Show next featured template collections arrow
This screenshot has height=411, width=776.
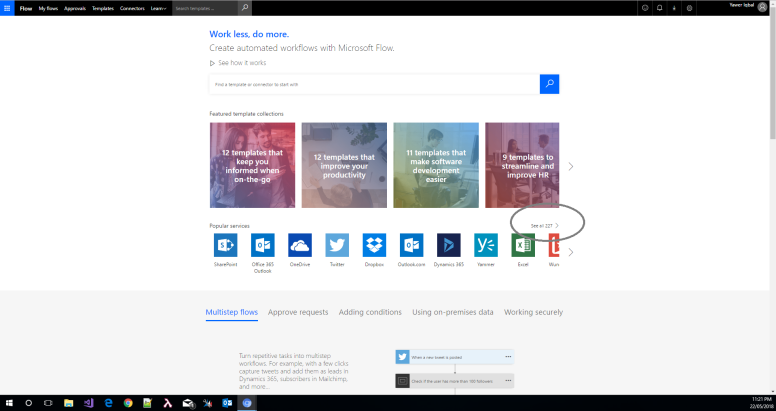pyautogui.click(x=571, y=166)
